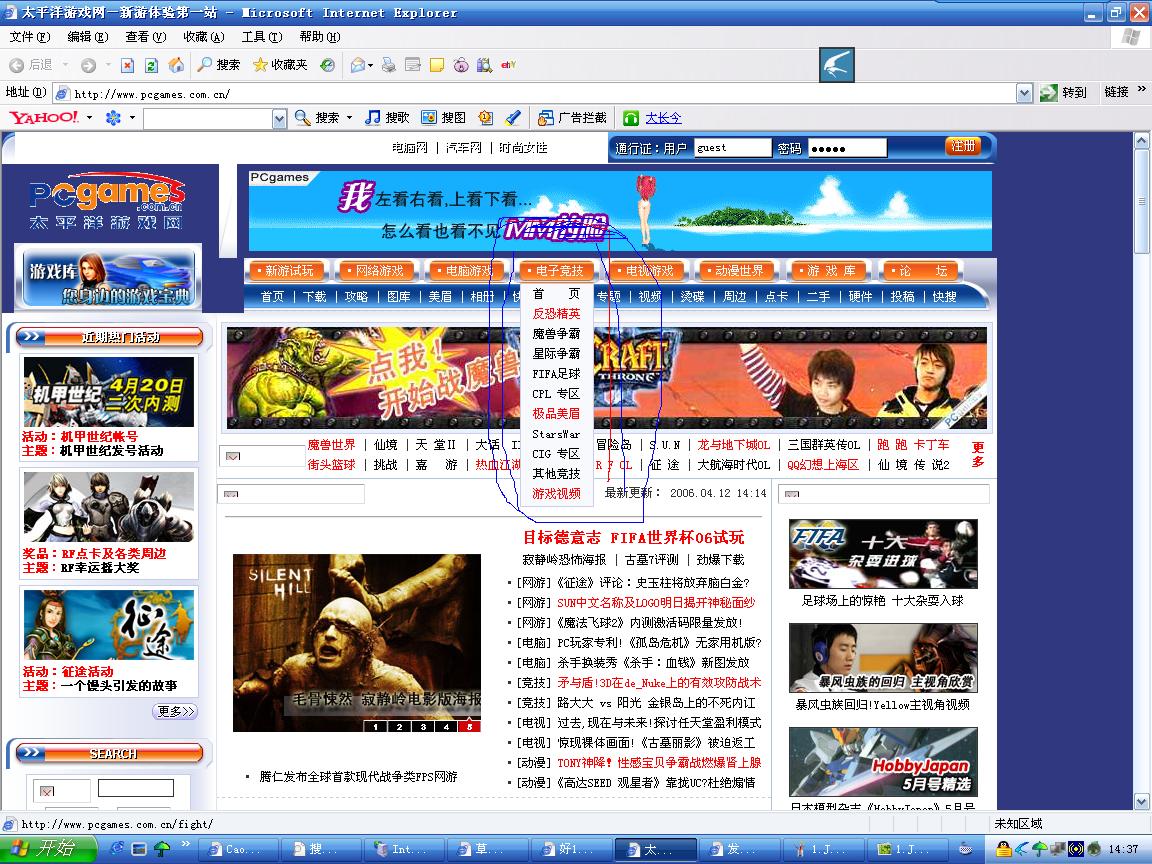Click the eBay icon in the toolbar
This screenshot has width=1152, height=864.
[x=508, y=65]
